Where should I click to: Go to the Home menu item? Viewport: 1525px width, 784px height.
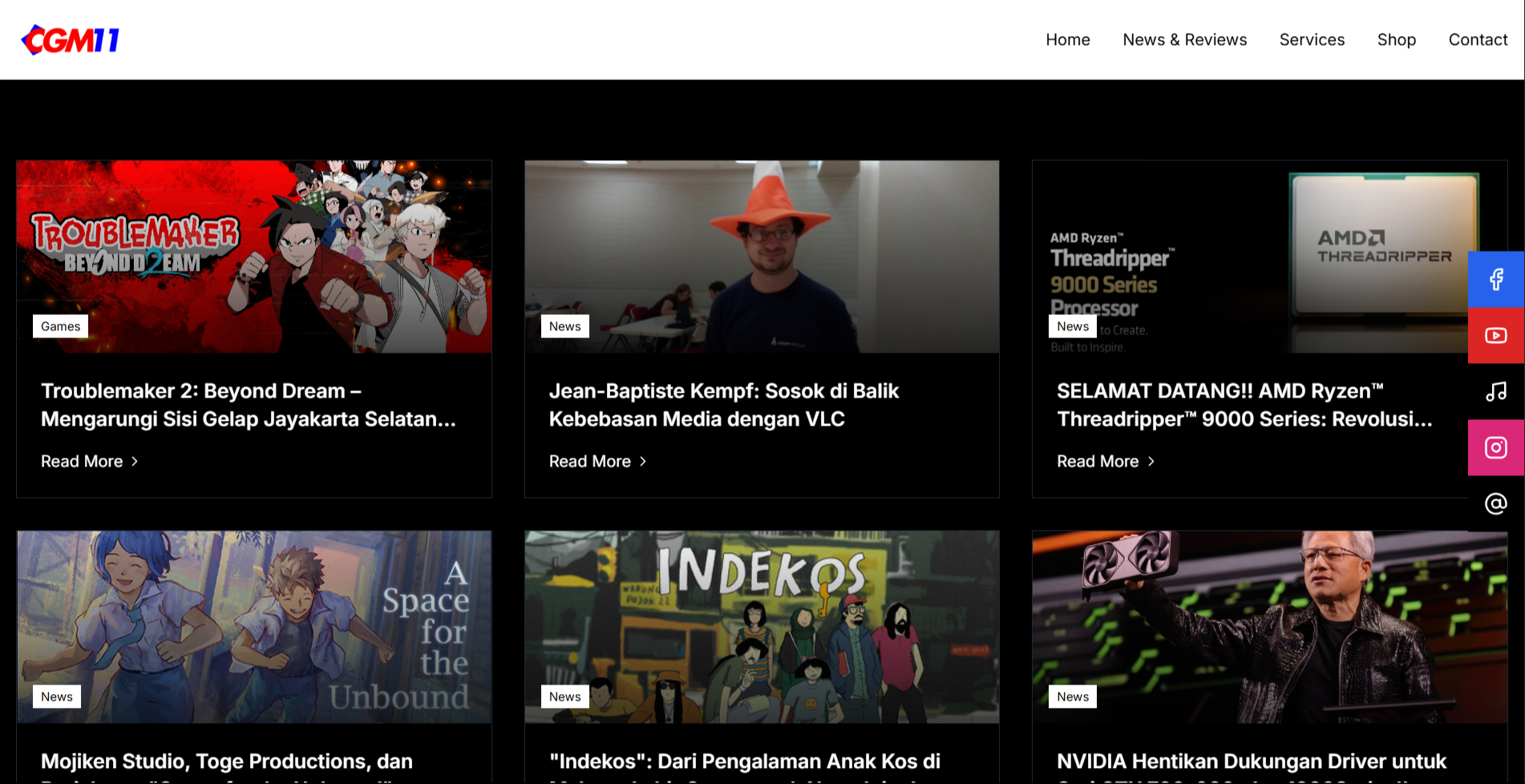click(1067, 39)
